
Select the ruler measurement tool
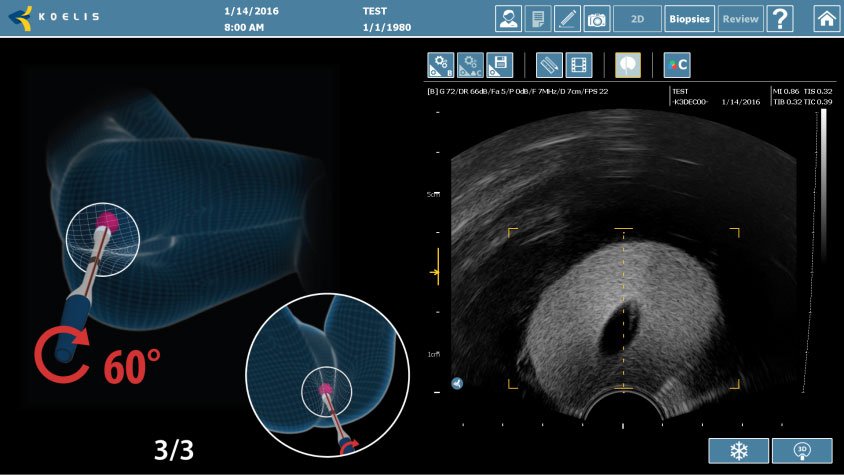pyautogui.click(x=549, y=65)
